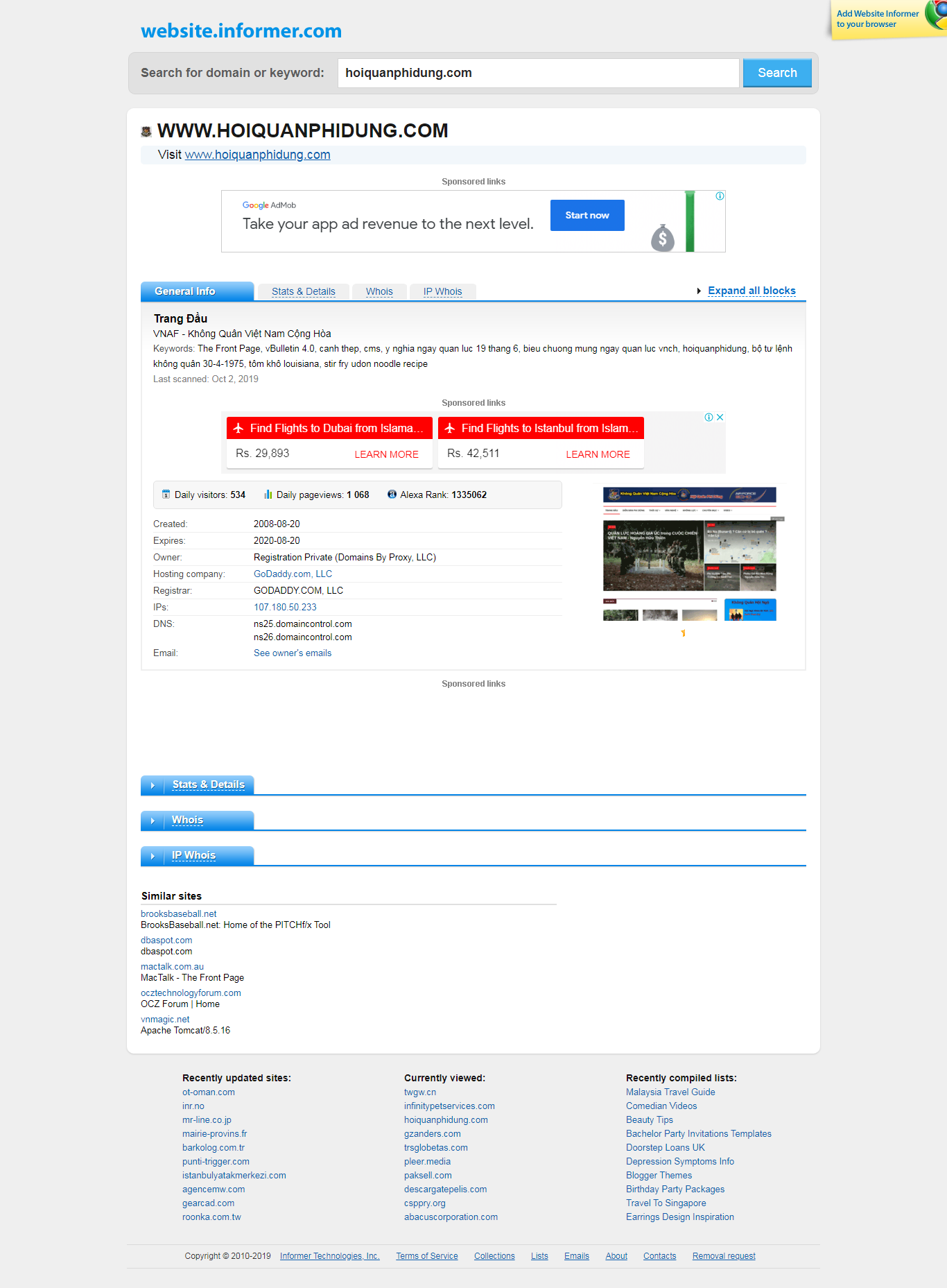The width and height of the screenshot is (947, 1288).
Task: Open the website.informer.com logo link
Action: tap(241, 31)
